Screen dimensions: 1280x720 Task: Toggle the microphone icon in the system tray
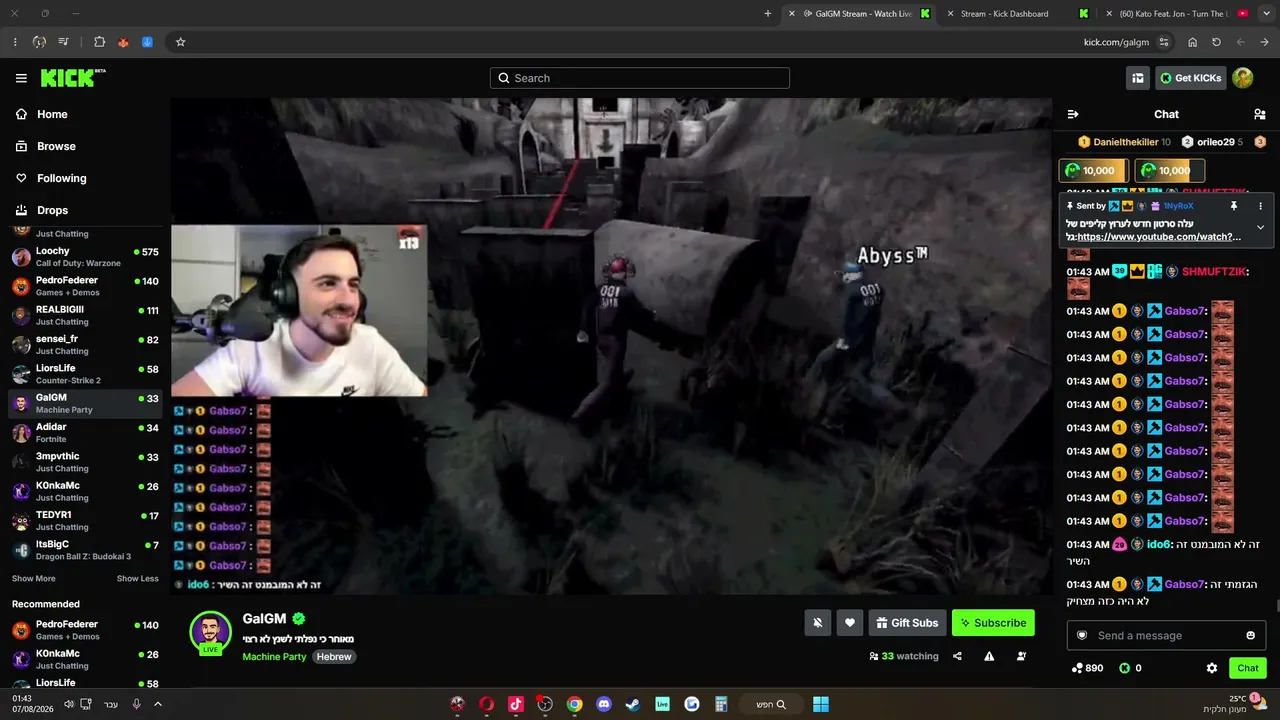pos(136,704)
